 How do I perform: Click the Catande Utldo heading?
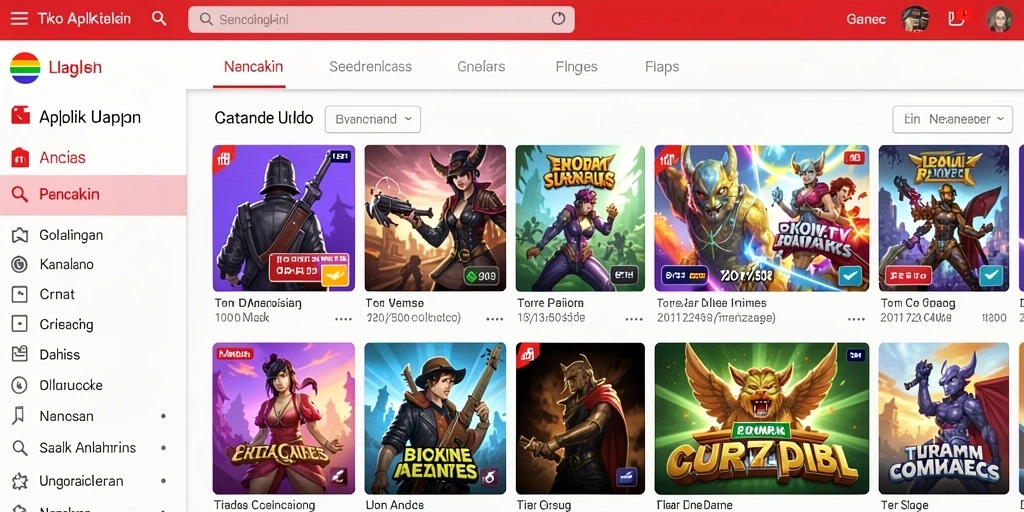coord(264,119)
